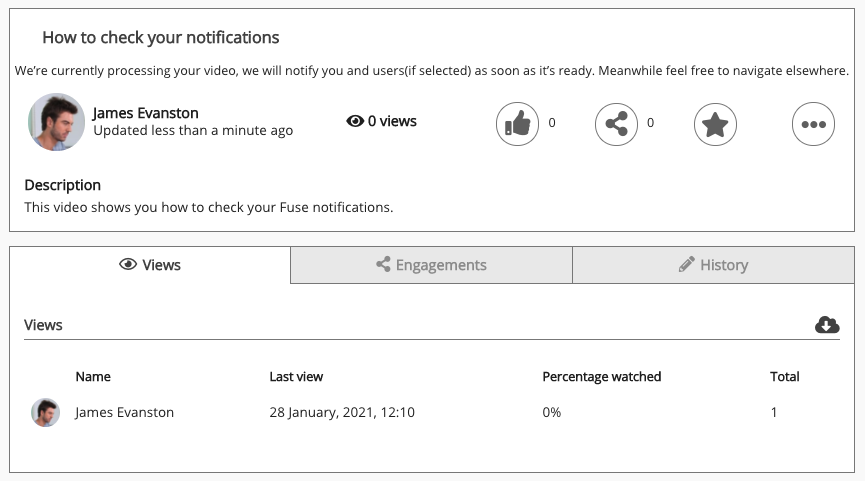Click James Evanston's name in views table
865x481 pixels.
pos(124,412)
